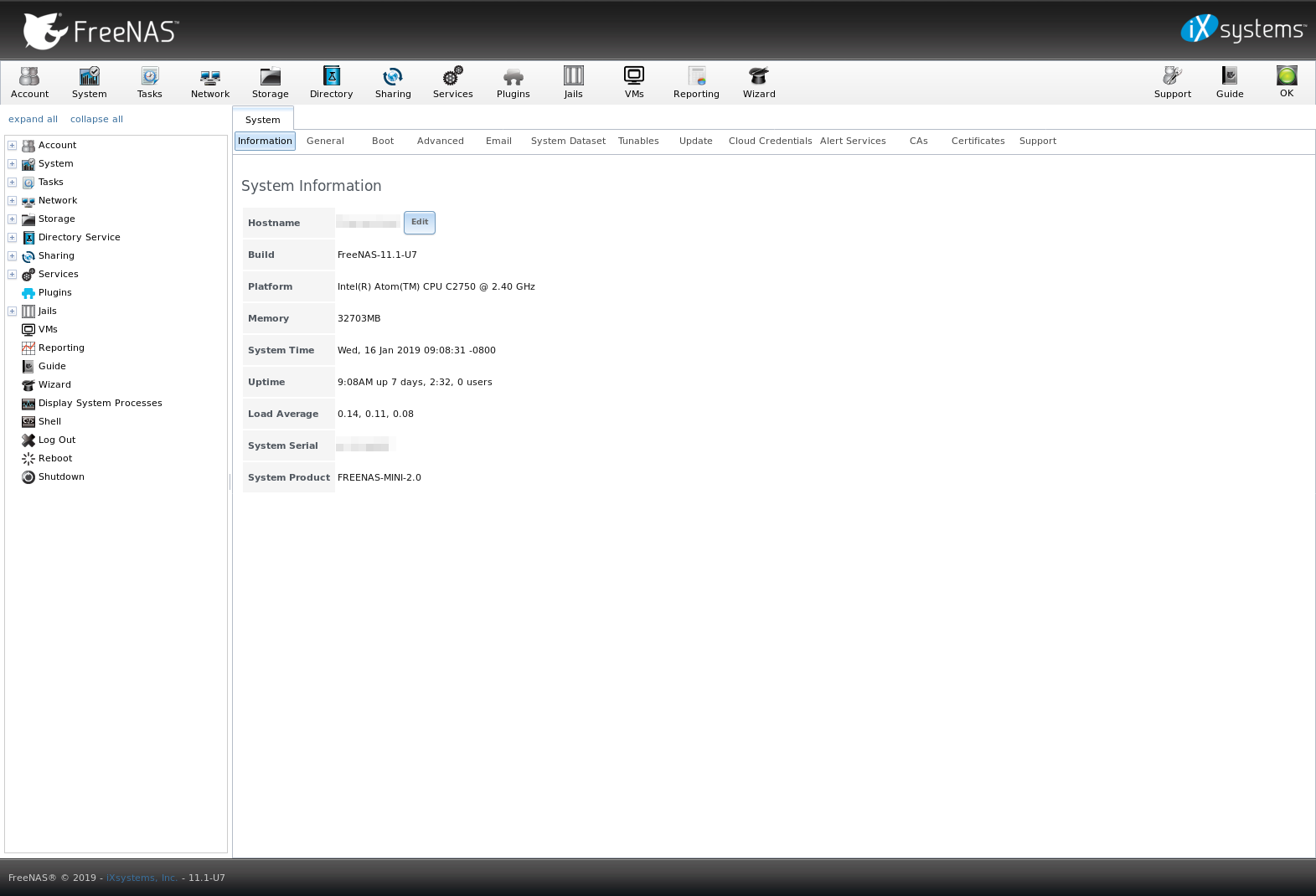Viewport: 1316px width, 896px height.
Task: Open Reporting toolbar icon
Action: tap(696, 82)
